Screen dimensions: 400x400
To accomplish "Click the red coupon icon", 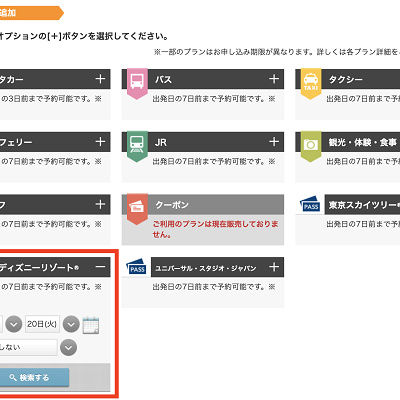I will pos(137,209).
